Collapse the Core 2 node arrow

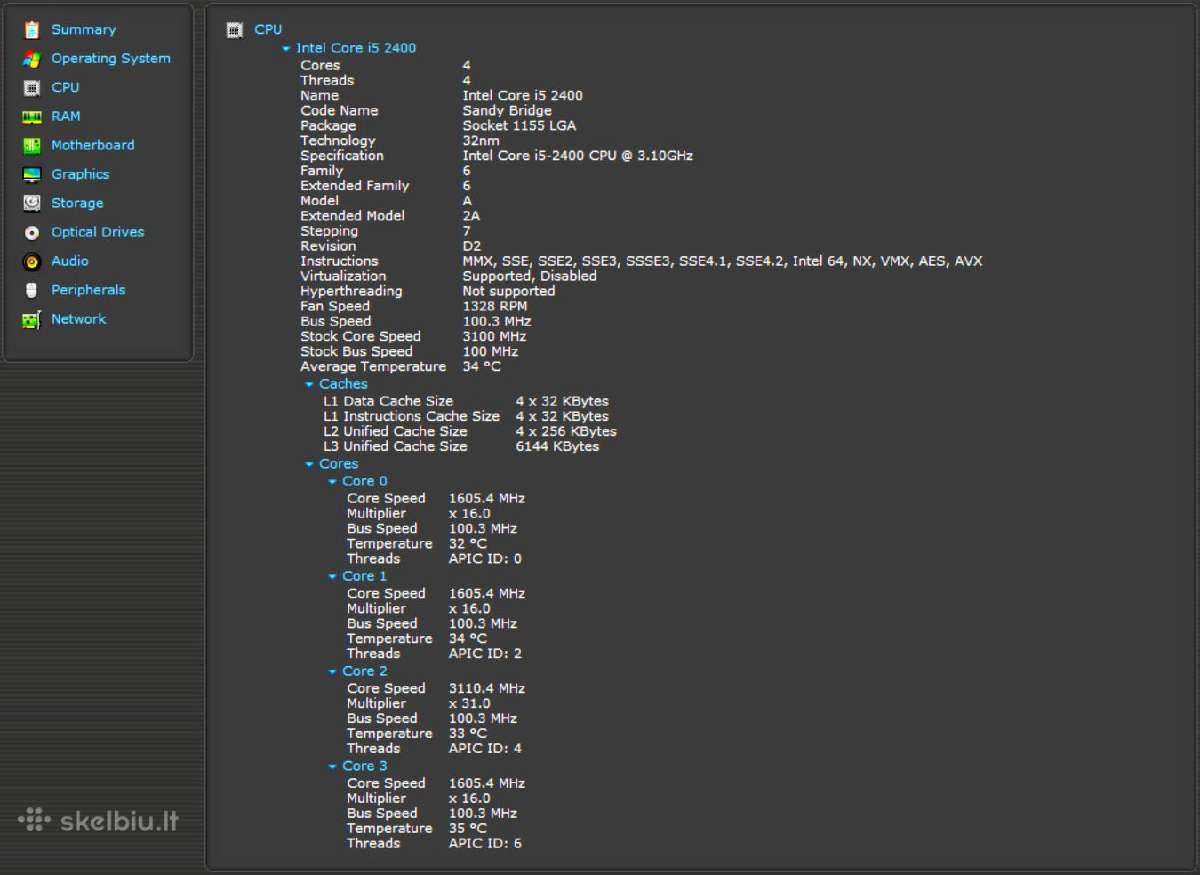pyautogui.click(x=333, y=671)
